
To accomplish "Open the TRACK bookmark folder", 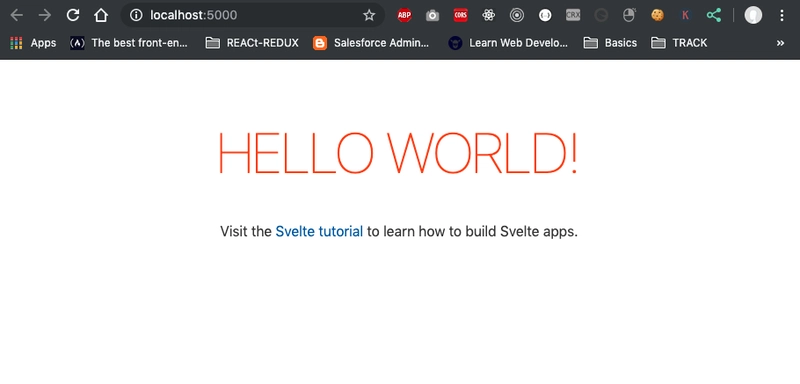I will coord(679,43).
